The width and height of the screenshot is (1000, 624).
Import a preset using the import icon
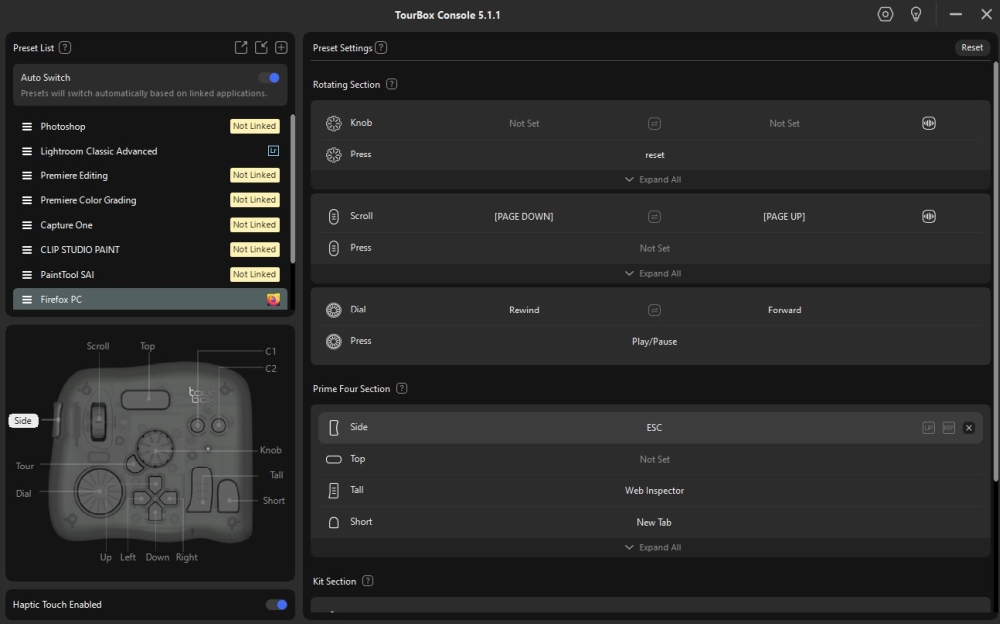pos(261,46)
